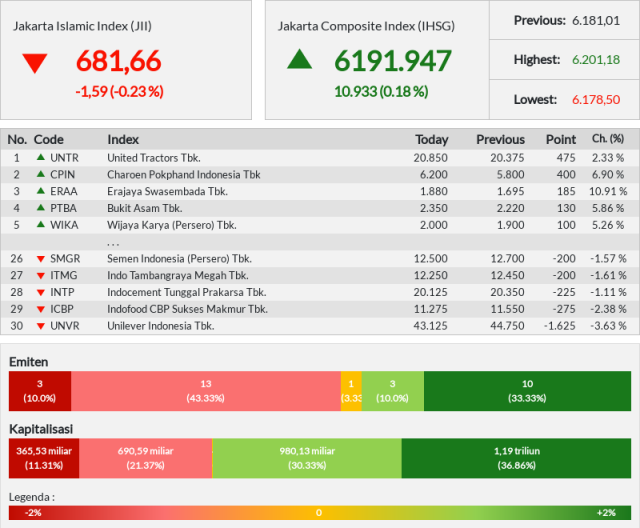
Task: Select the ITMG stock code
Action: (64, 275)
